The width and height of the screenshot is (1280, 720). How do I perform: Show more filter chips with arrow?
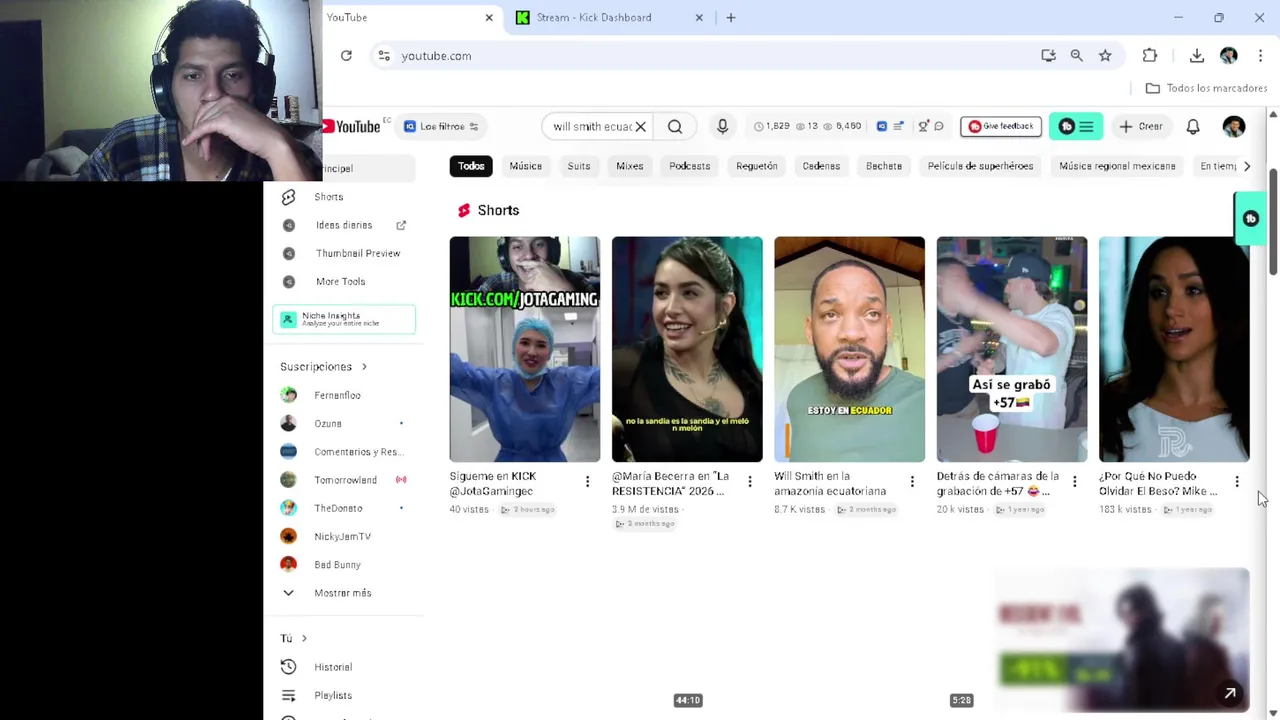1246,166
